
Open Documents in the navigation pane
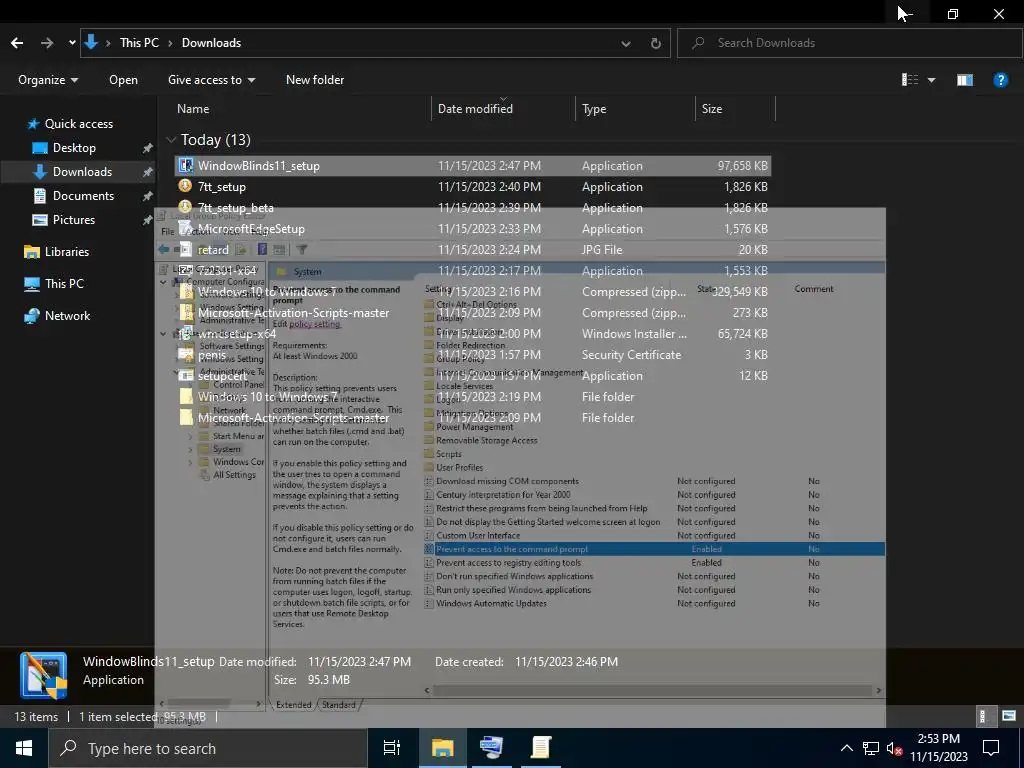pos(83,196)
